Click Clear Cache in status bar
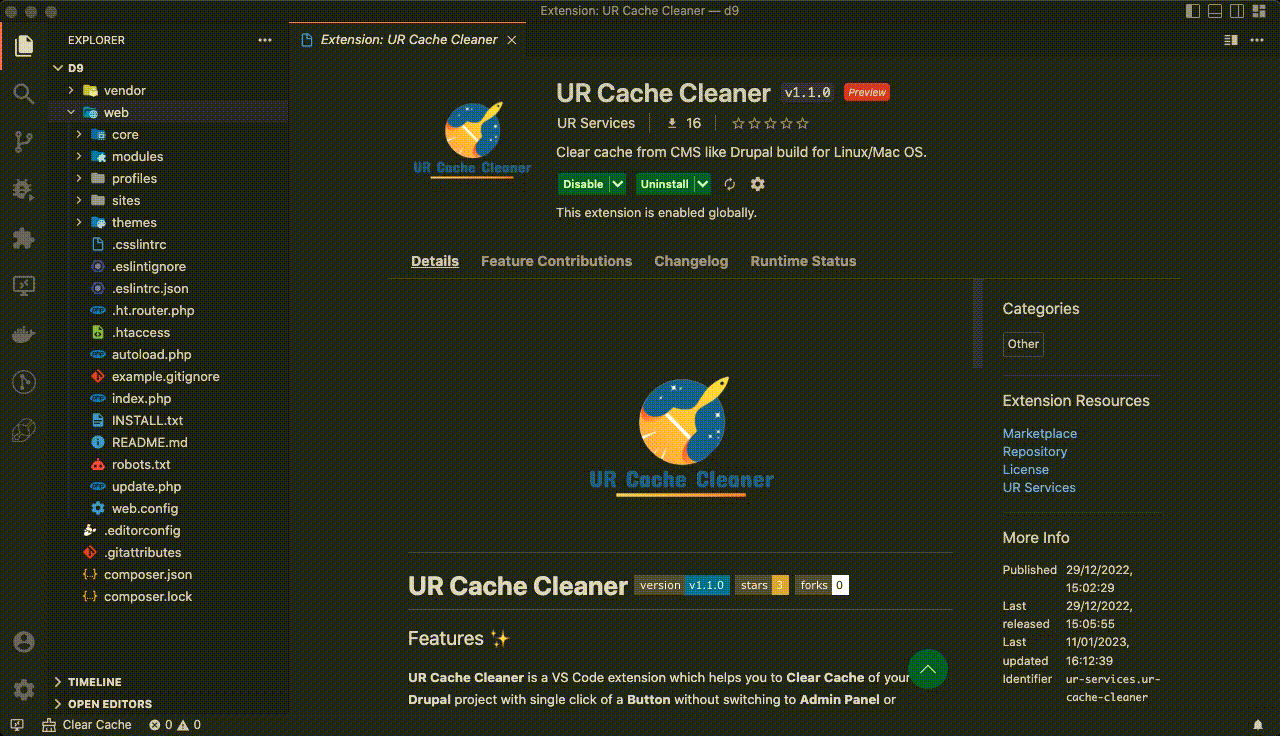 tap(87, 725)
